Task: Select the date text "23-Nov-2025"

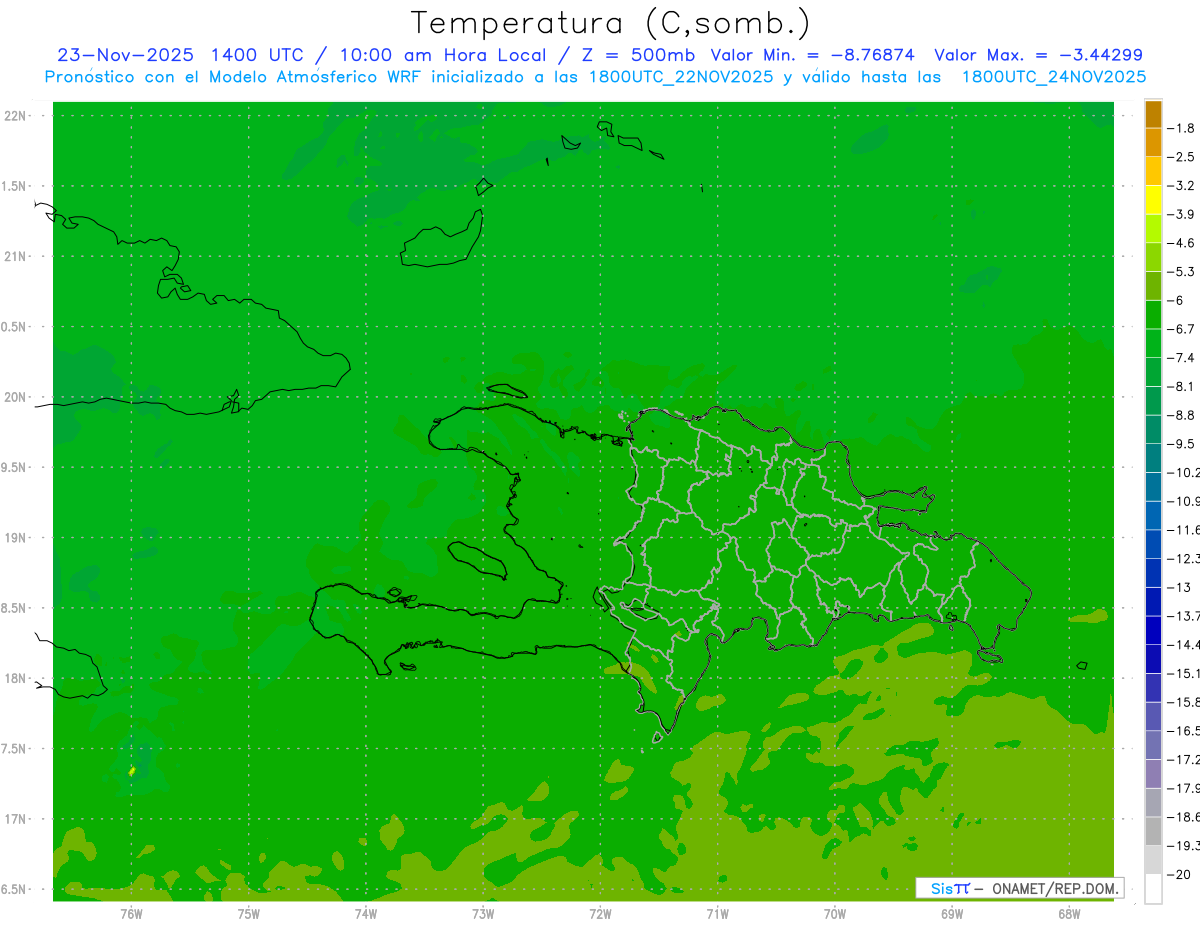Action: point(127,55)
